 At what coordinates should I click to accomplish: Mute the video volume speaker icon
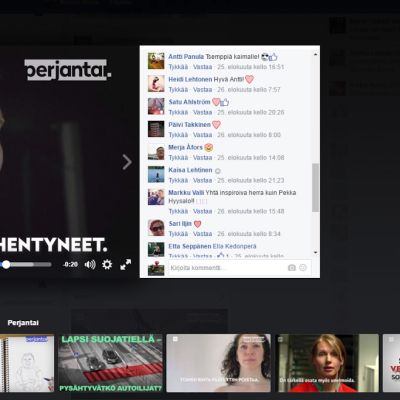click(x=90, y=265)
